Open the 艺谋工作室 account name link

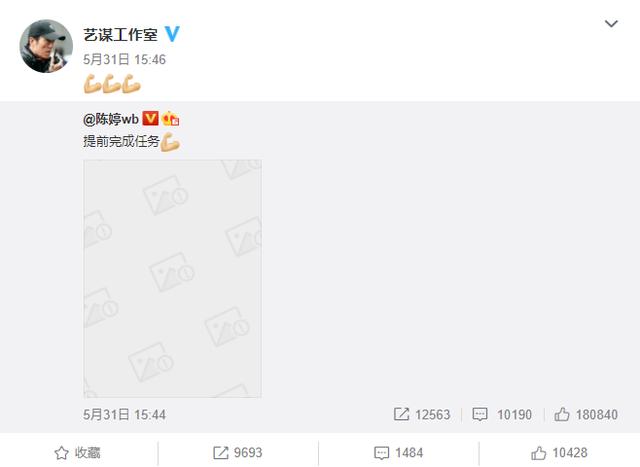tap(120, 35)
